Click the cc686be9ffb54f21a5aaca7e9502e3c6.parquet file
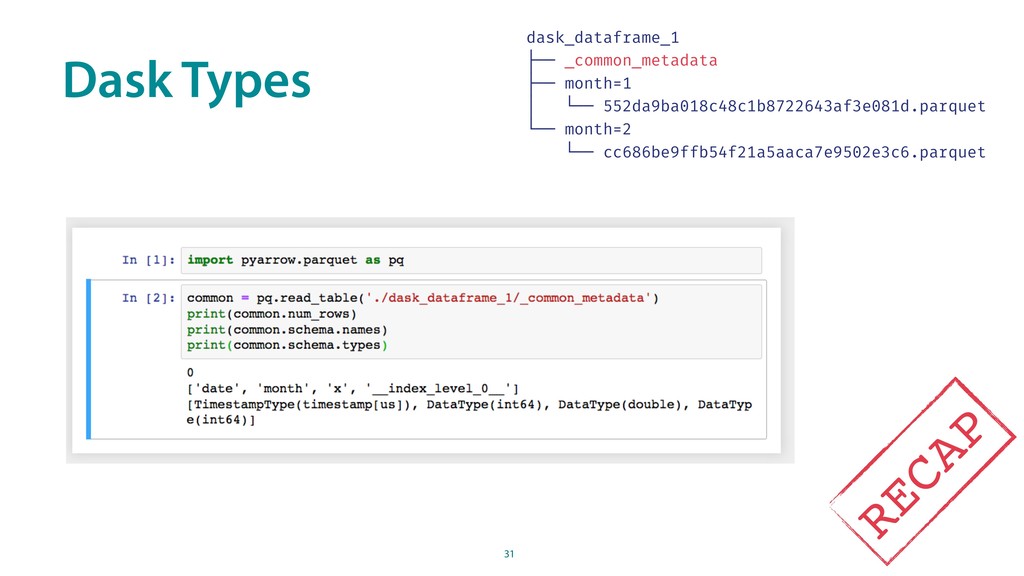The image size is (1024, 576). pos(794,152)
